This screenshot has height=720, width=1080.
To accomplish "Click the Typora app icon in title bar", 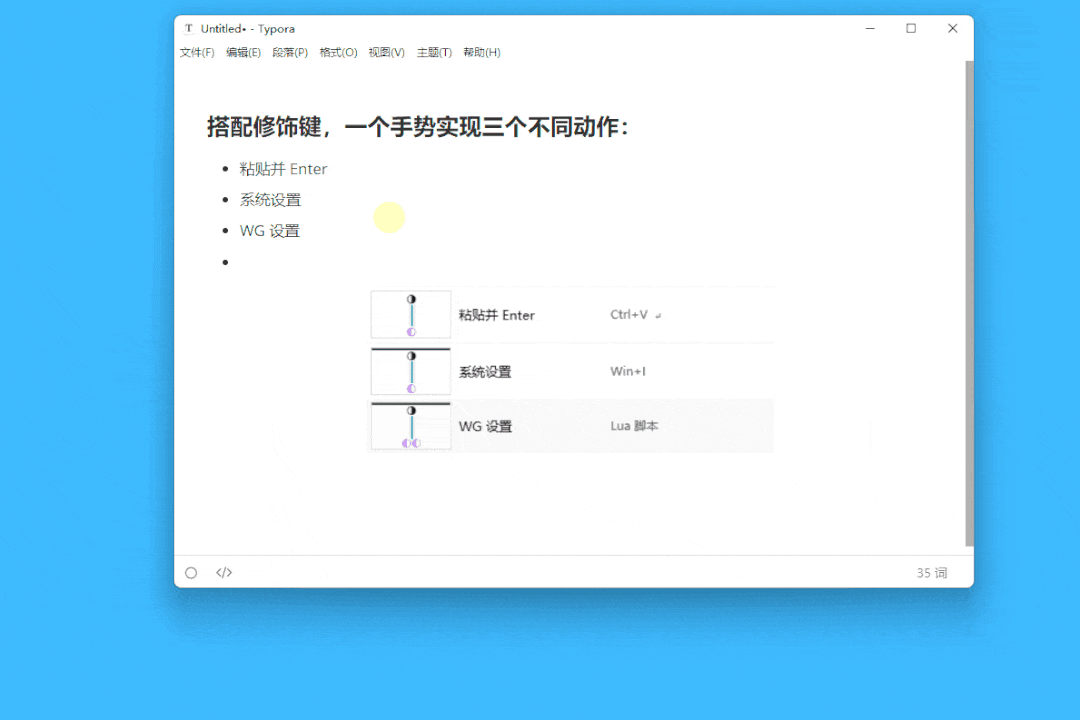I will pyautogui.click(x=189, y=29).
